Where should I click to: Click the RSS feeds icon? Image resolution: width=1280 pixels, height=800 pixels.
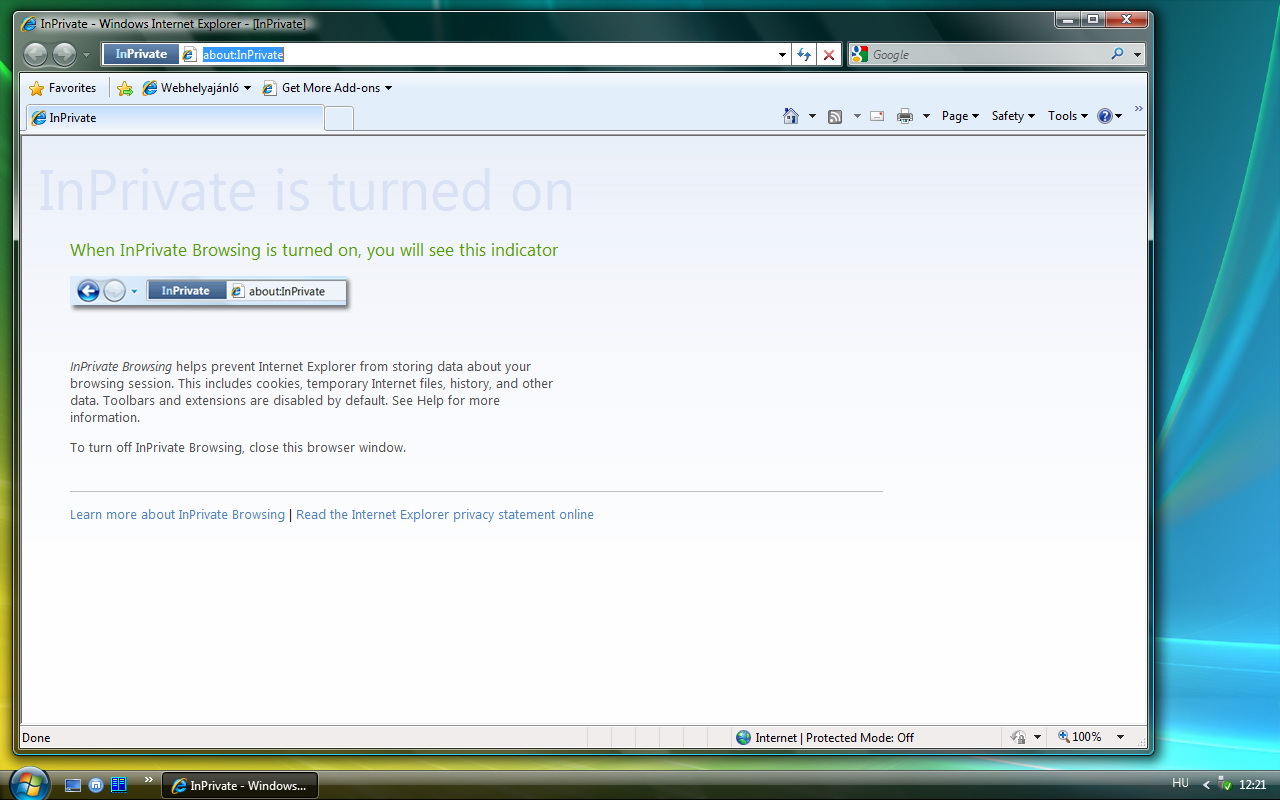835,116
